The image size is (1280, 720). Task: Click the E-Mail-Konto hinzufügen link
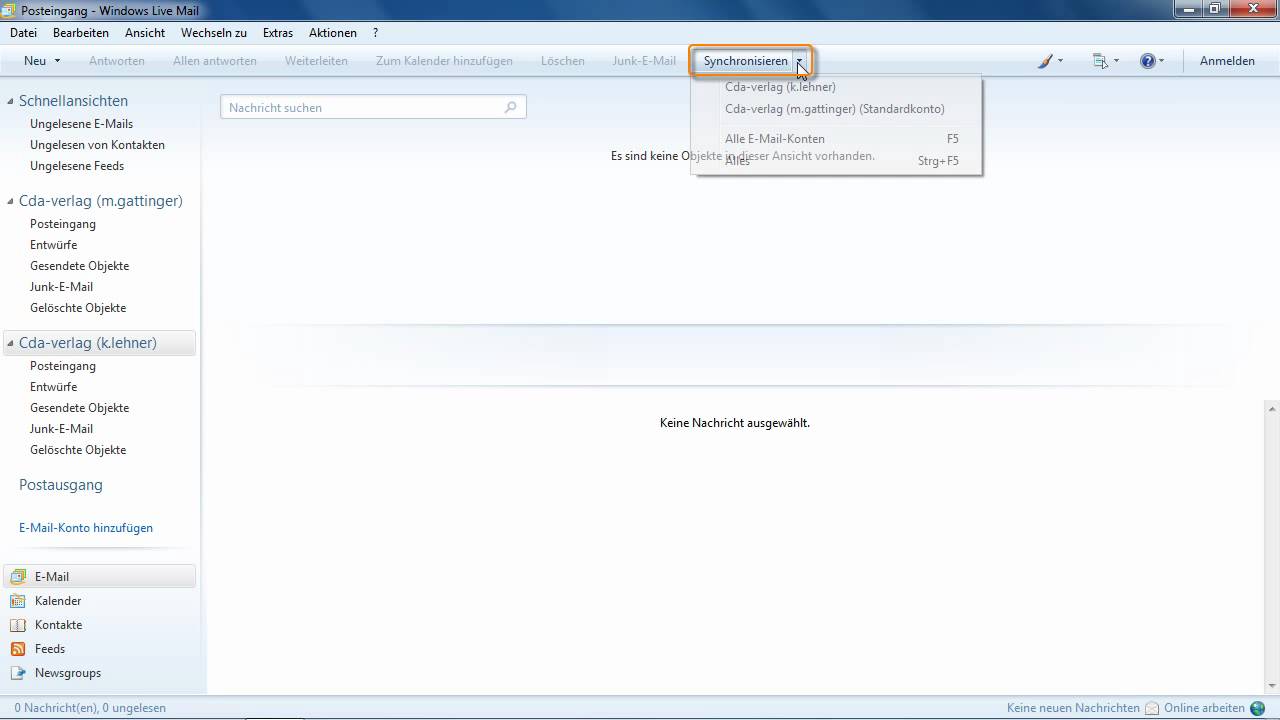[86, 528]
